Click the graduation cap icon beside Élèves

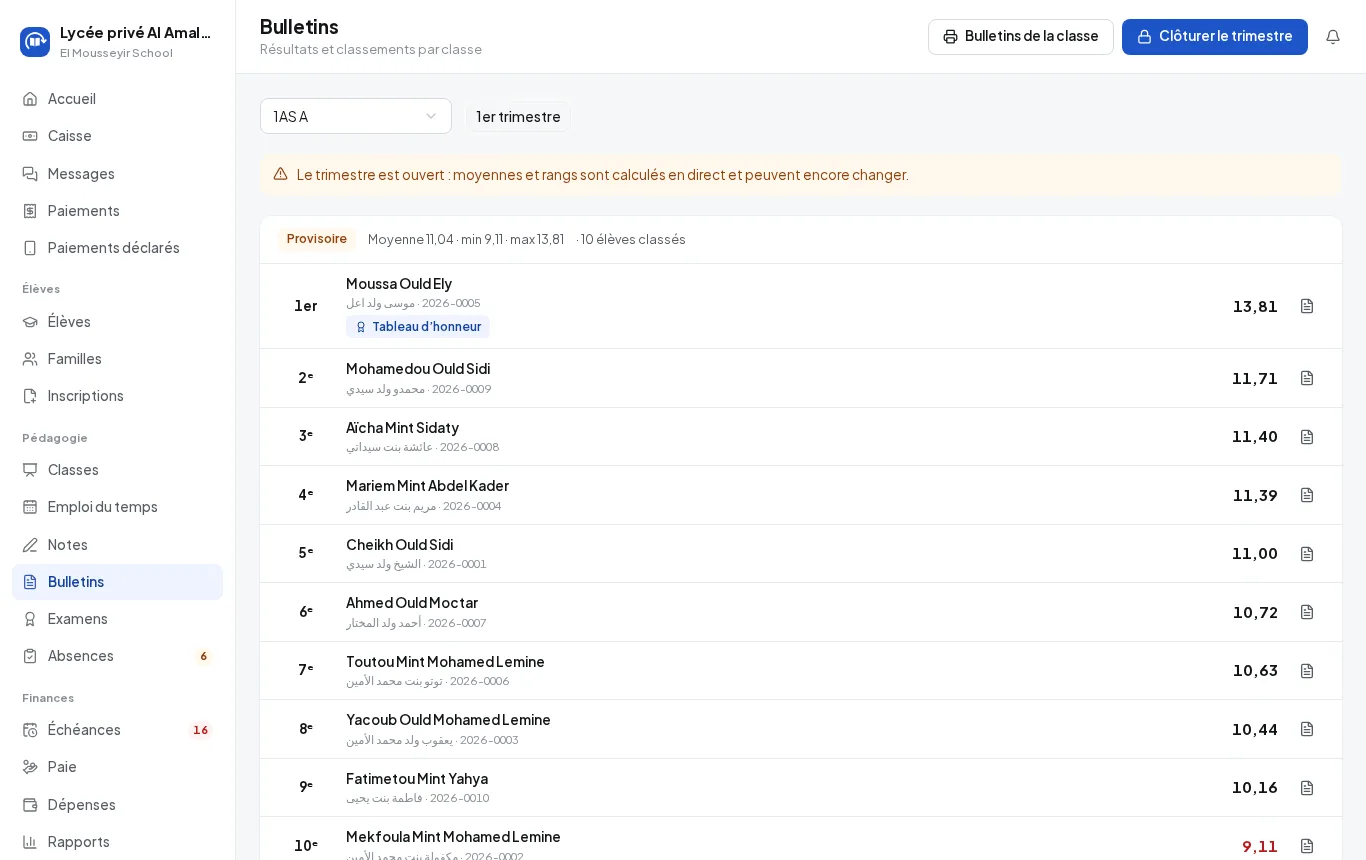pos(30,322)
